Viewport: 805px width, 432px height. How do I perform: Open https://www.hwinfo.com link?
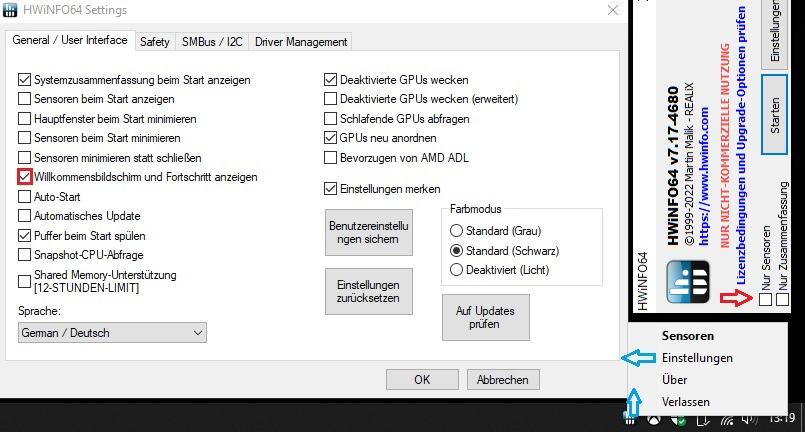coord(704,176)
